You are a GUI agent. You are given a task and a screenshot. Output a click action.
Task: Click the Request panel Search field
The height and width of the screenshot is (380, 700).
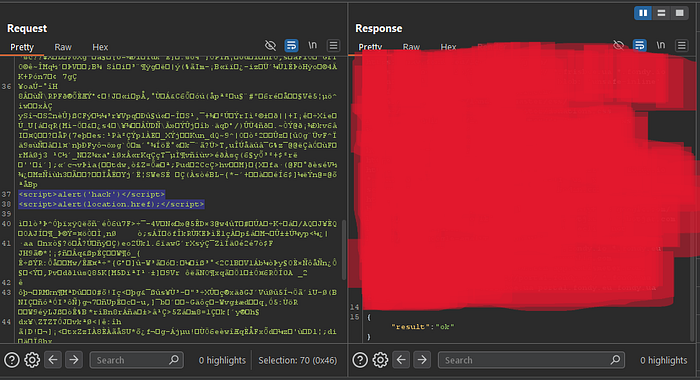[x=137, y=360]
